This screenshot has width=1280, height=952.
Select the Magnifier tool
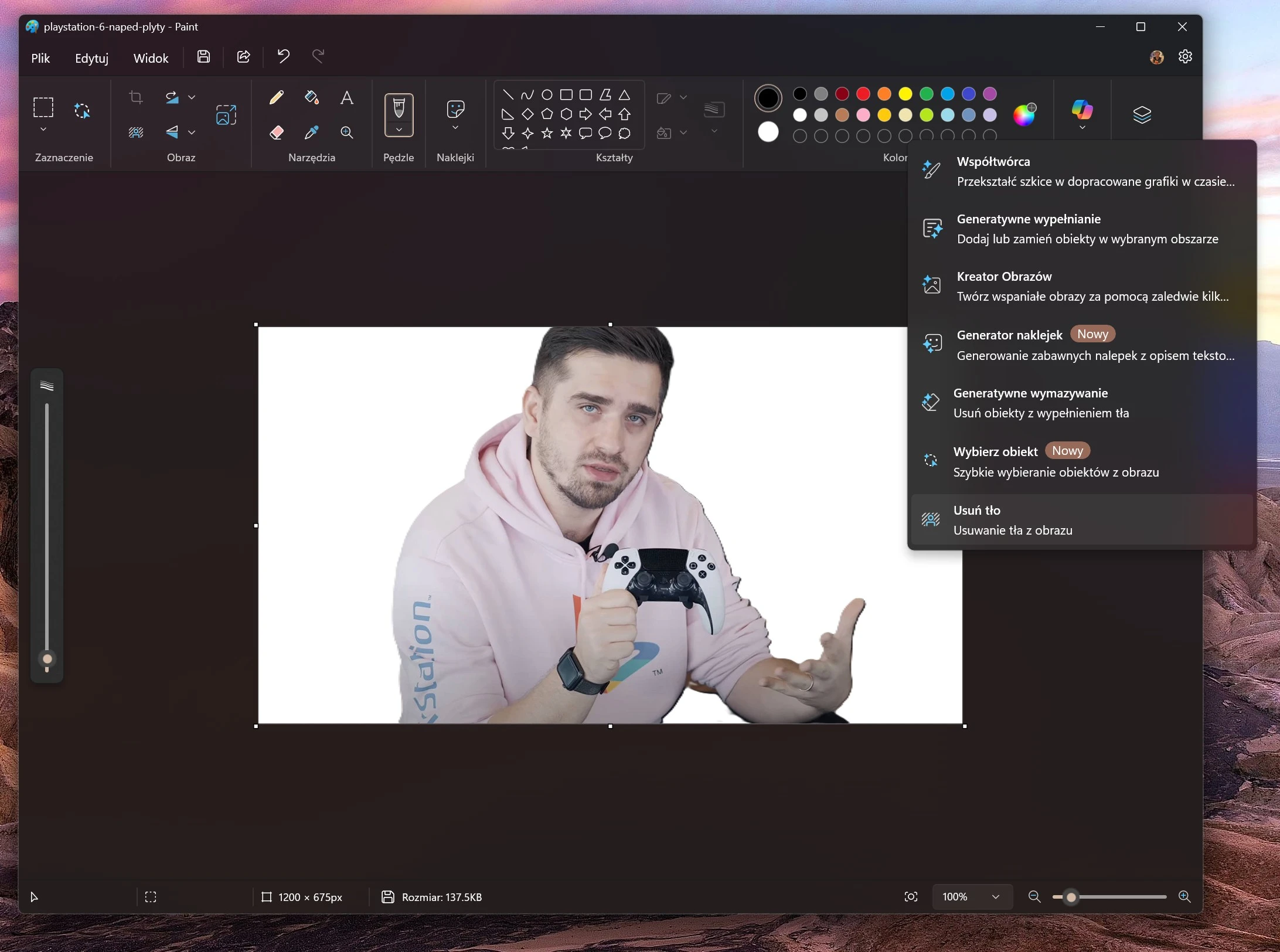pyautogui.click(x=347, y=132)
